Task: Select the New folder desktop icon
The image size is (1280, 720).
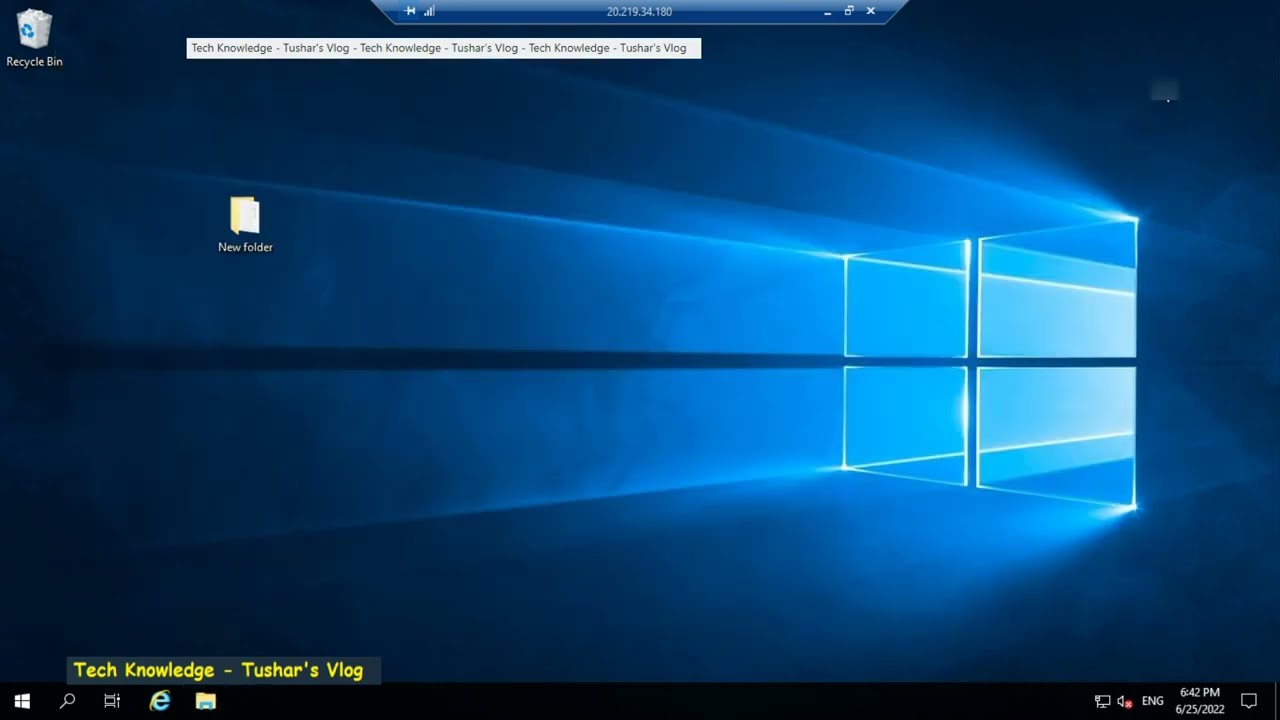Action: point(245,225)
